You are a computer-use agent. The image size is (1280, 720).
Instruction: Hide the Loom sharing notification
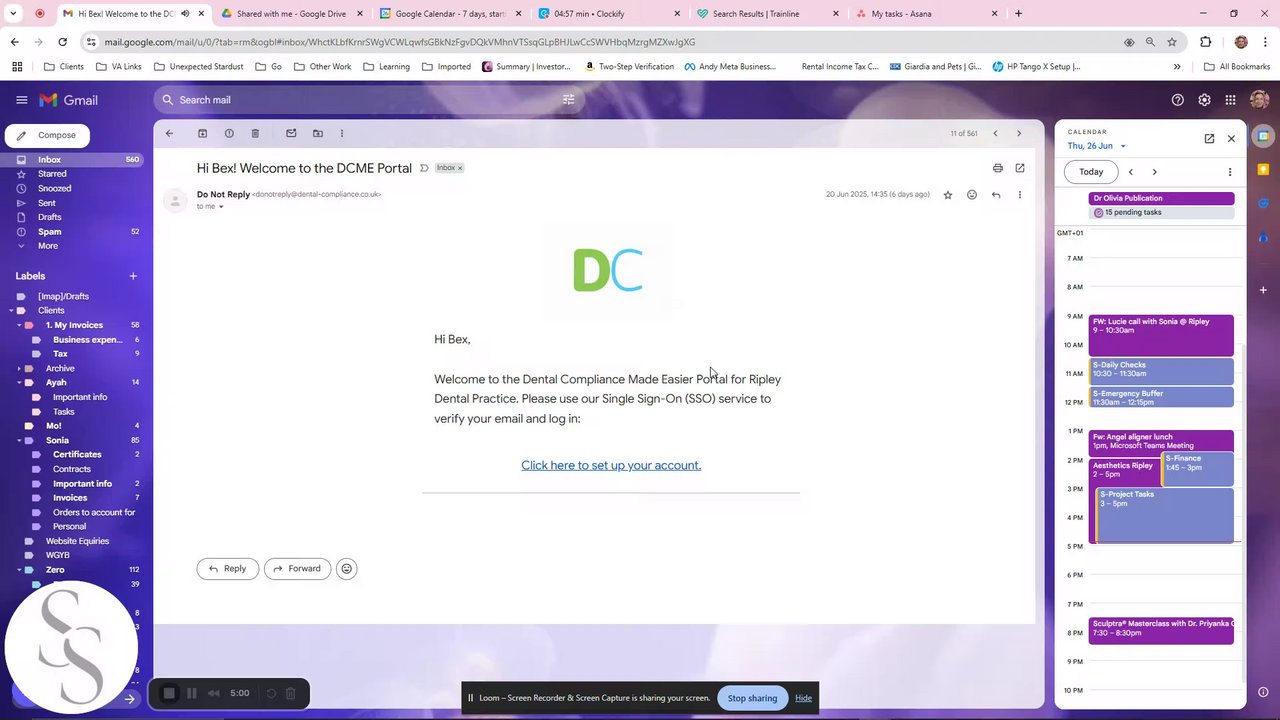tap(803, 698)
